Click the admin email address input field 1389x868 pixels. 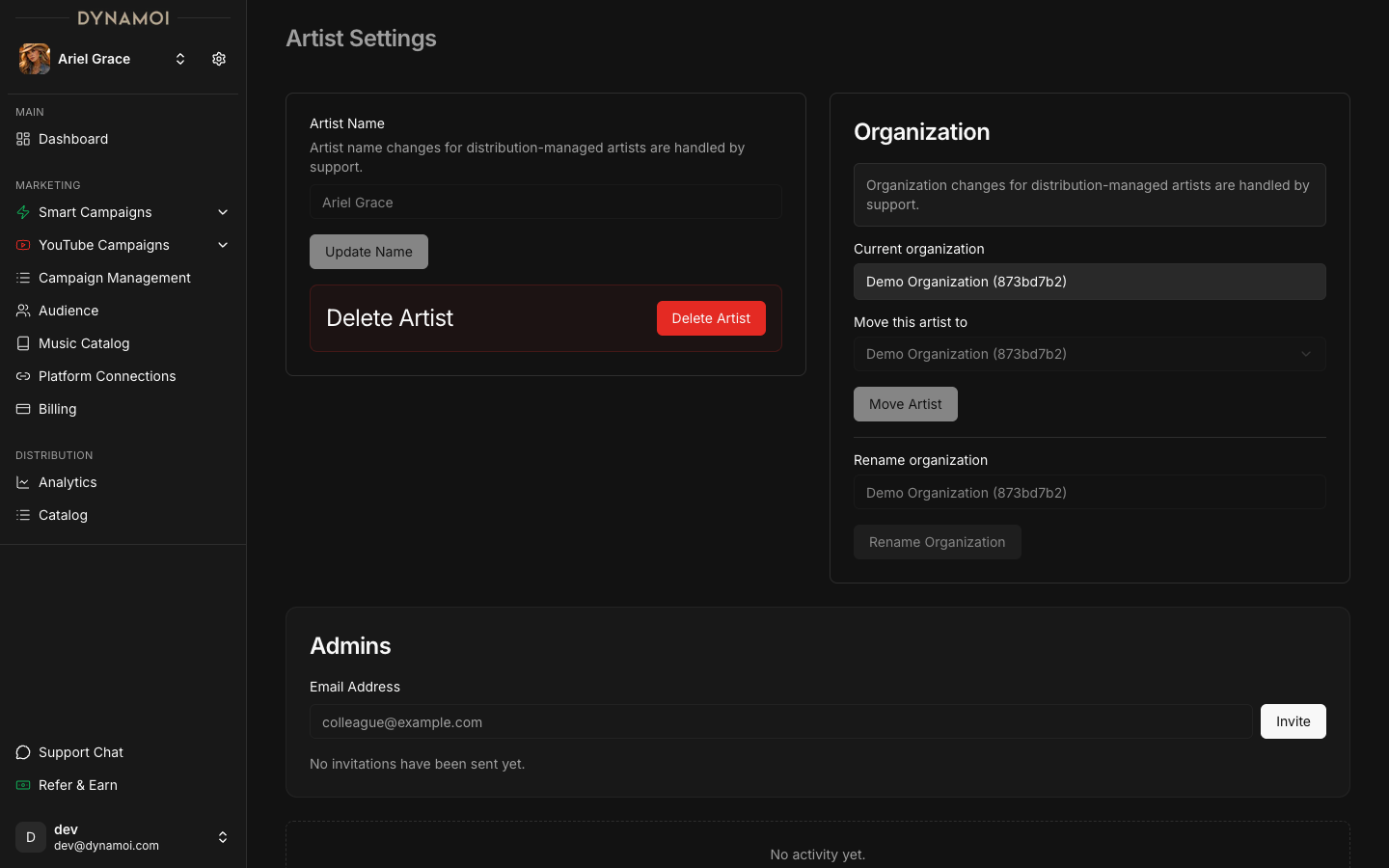click(x=781, y=721)
